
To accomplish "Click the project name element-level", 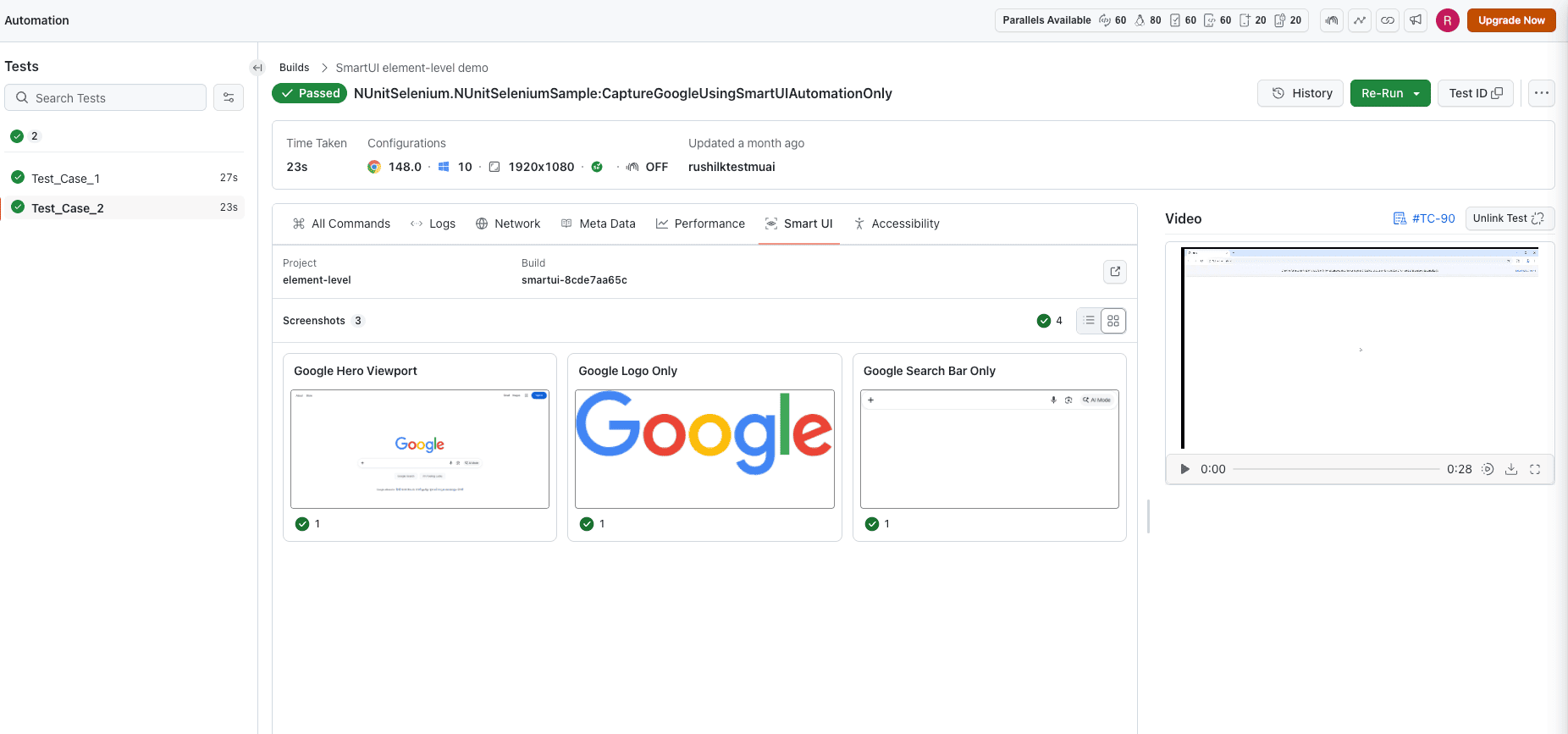I will pyautogui.click(x=317, y=280).
